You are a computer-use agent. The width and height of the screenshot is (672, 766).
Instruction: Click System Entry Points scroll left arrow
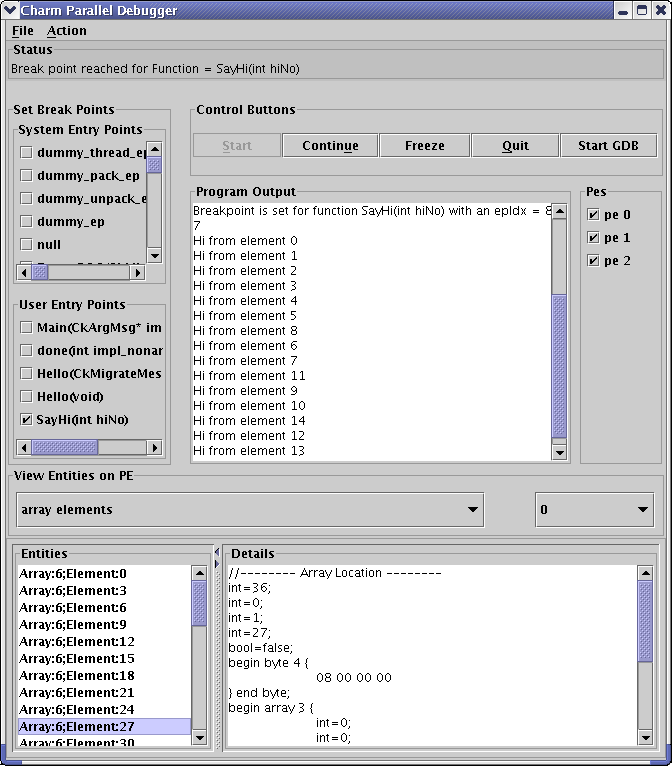click(x=24, y=273)
